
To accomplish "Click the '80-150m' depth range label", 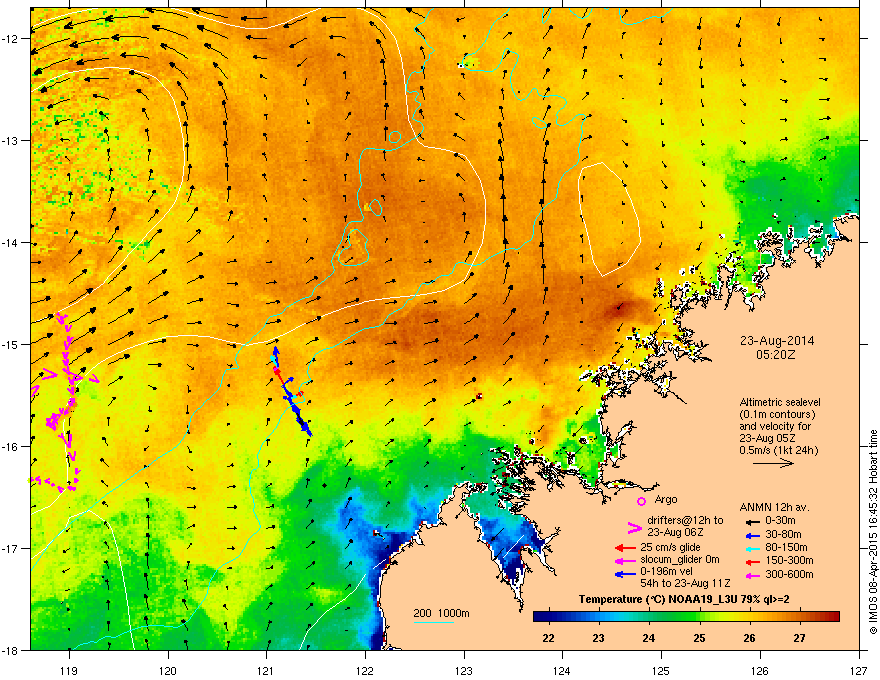I will coord(786,547).
